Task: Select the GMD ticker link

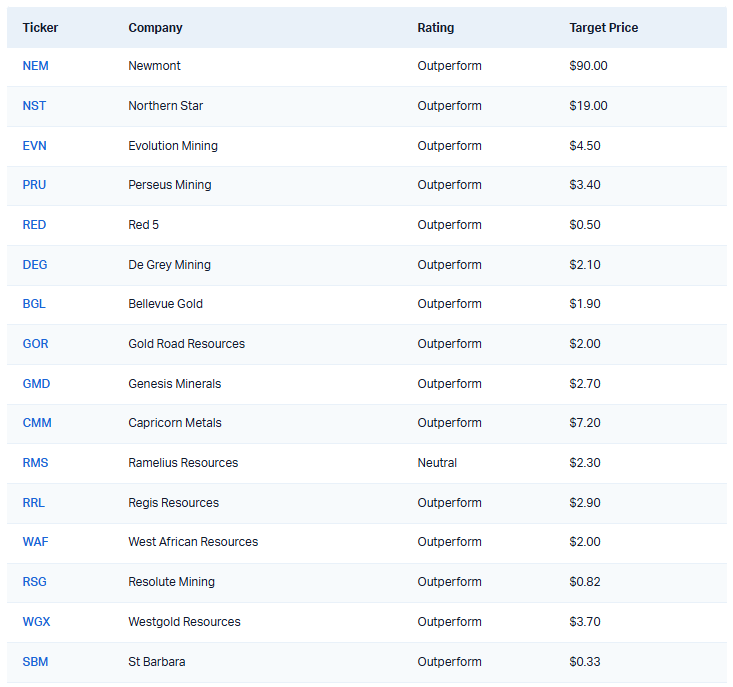Action: point(36,384)
